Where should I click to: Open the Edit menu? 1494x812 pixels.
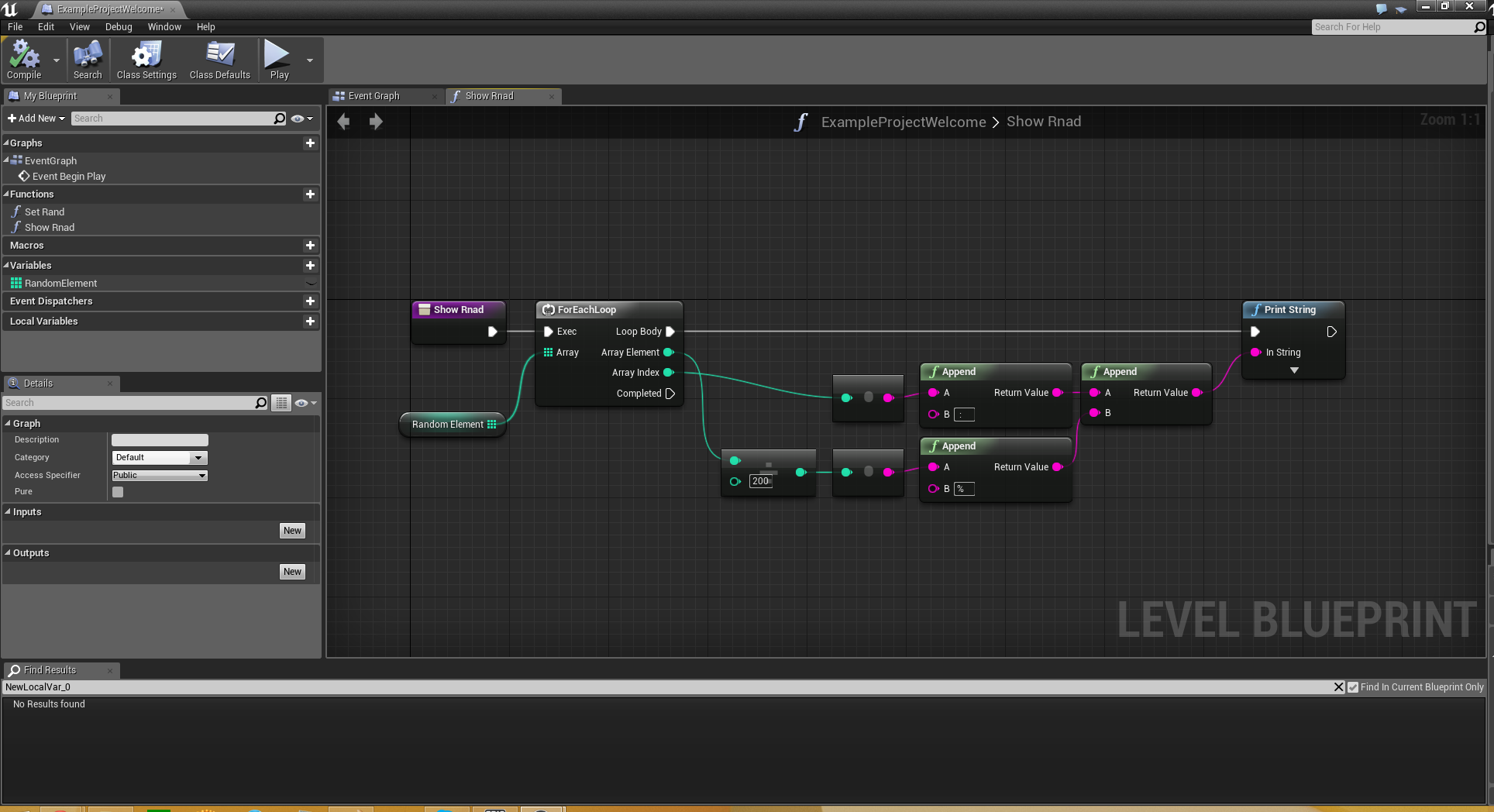tap(46, 26)
